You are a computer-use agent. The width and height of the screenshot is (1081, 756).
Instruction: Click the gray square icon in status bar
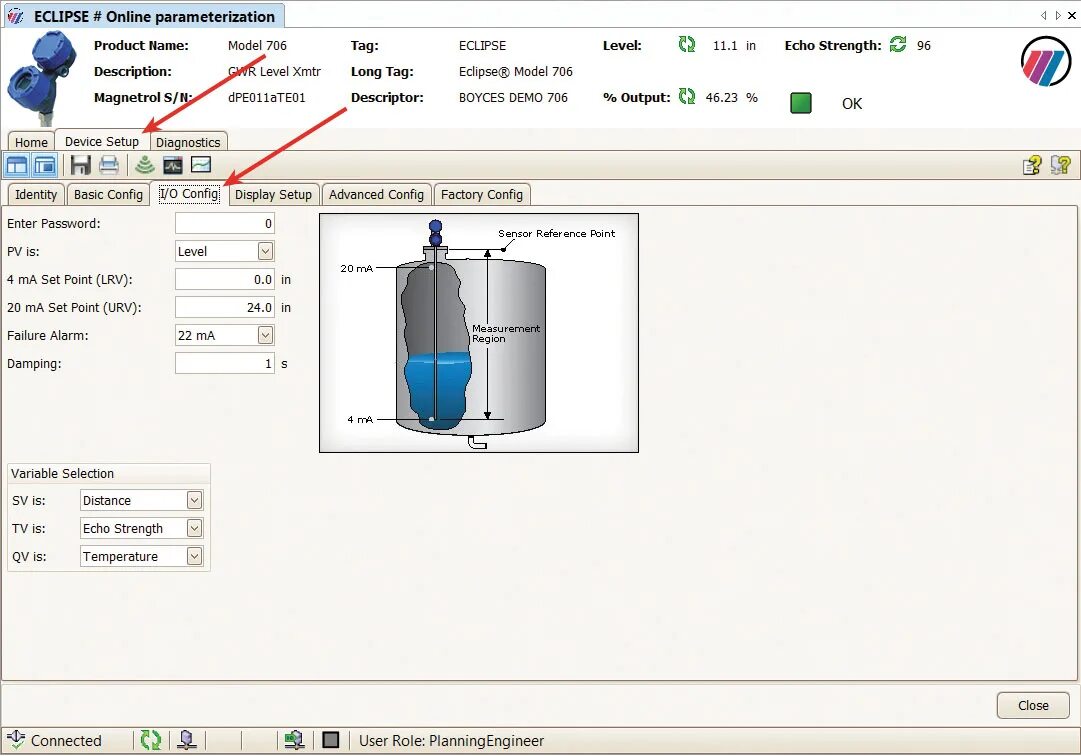[x=331, y=740]
